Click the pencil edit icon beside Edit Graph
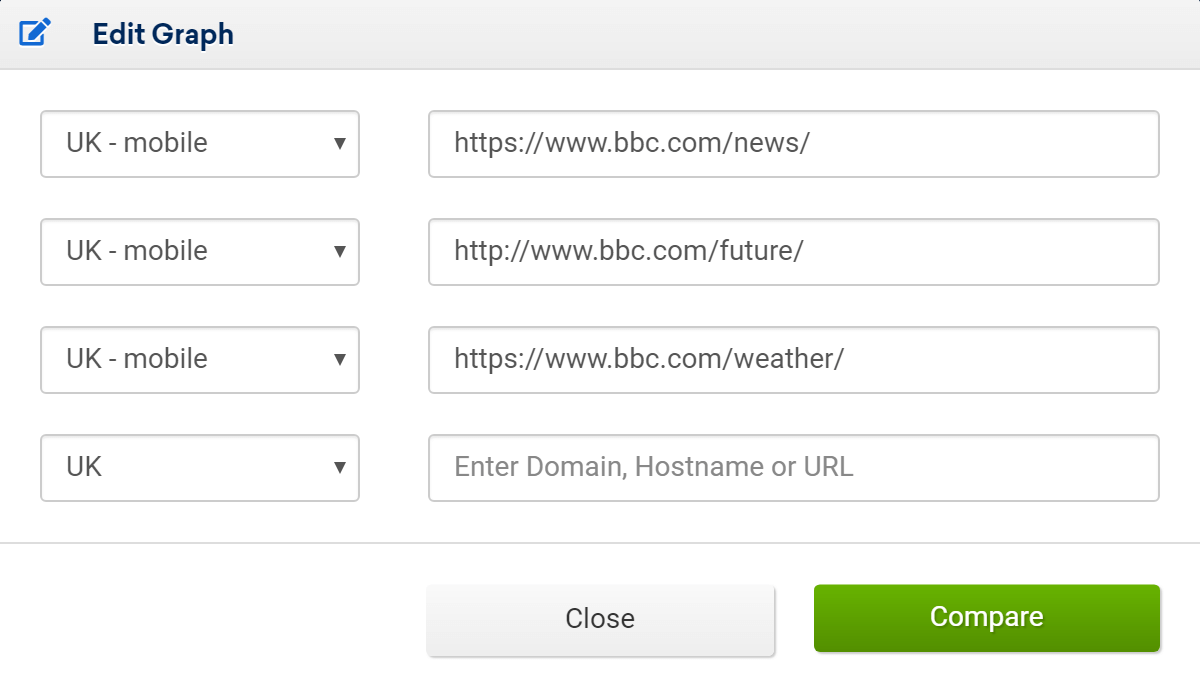This screenshot has width=1200, height=690. (x=34, y=34)
